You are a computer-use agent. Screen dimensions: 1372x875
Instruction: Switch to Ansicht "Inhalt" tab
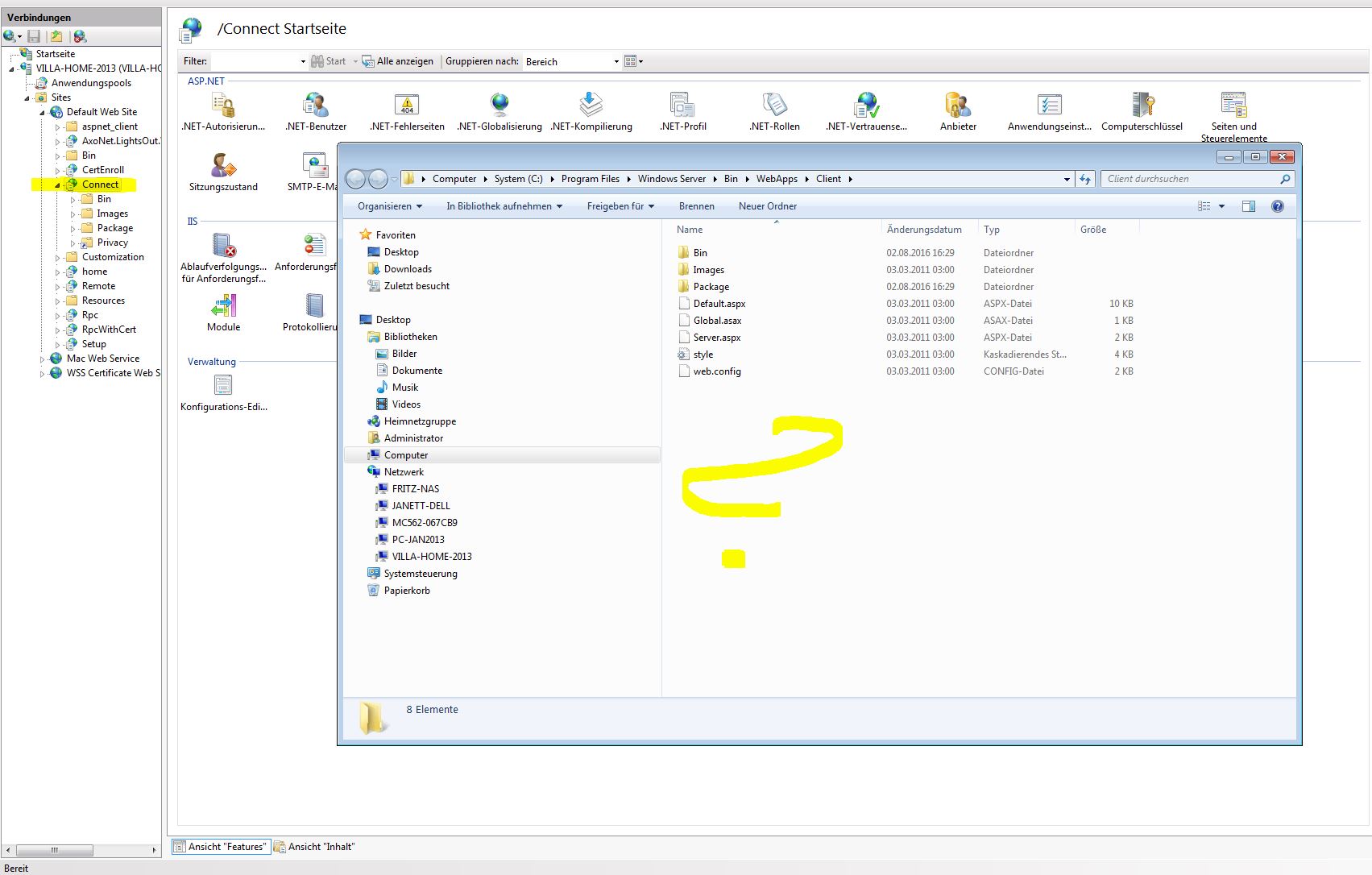(315, 847)
